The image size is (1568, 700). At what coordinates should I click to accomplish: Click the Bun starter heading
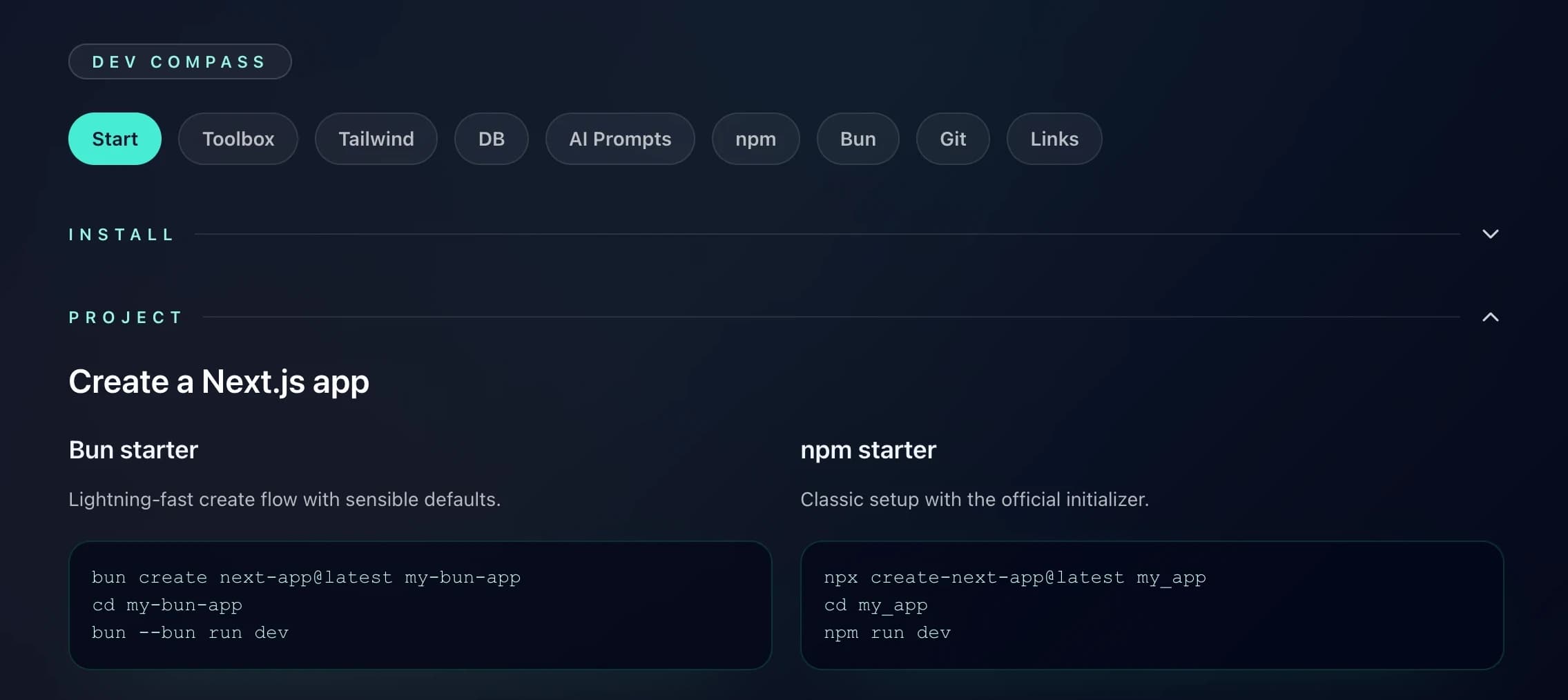(133, 449)
